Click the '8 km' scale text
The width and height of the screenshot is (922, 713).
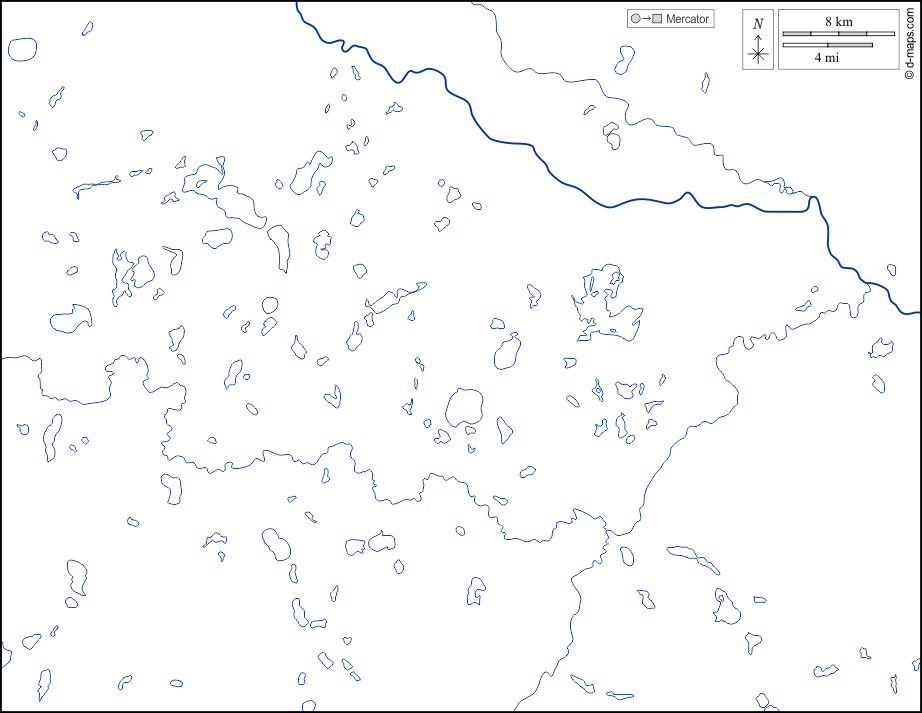(839, 22)
